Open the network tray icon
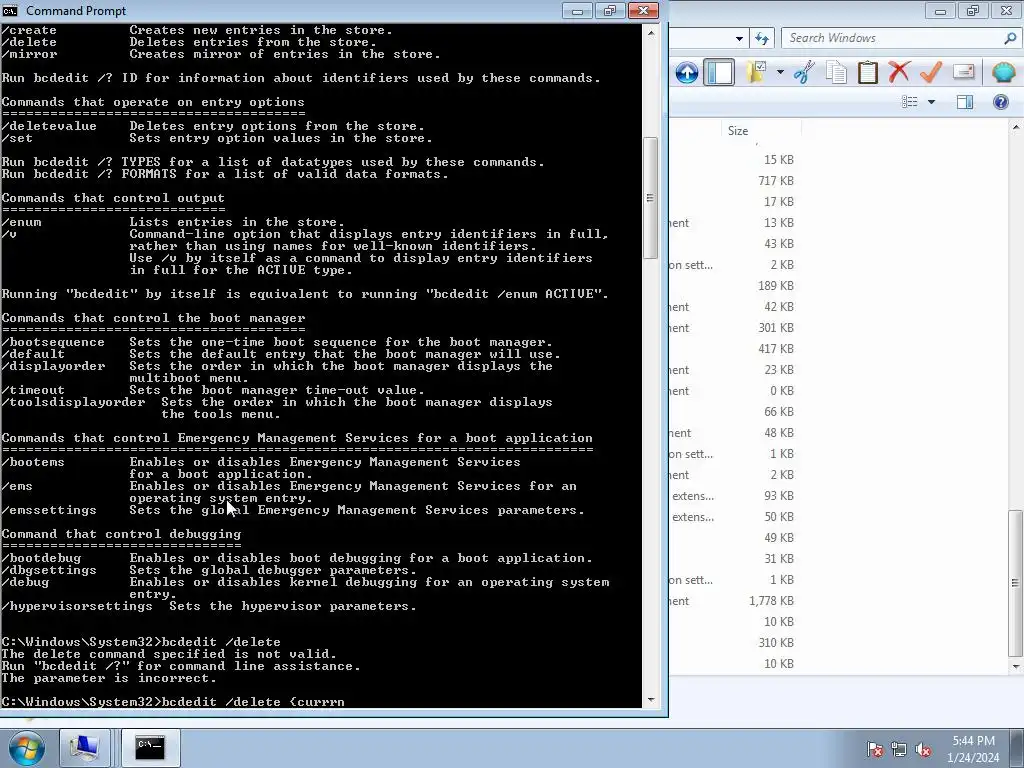The height and width of the screenshot is (768, 1024). pyautogui.click(x=899, y=749)
